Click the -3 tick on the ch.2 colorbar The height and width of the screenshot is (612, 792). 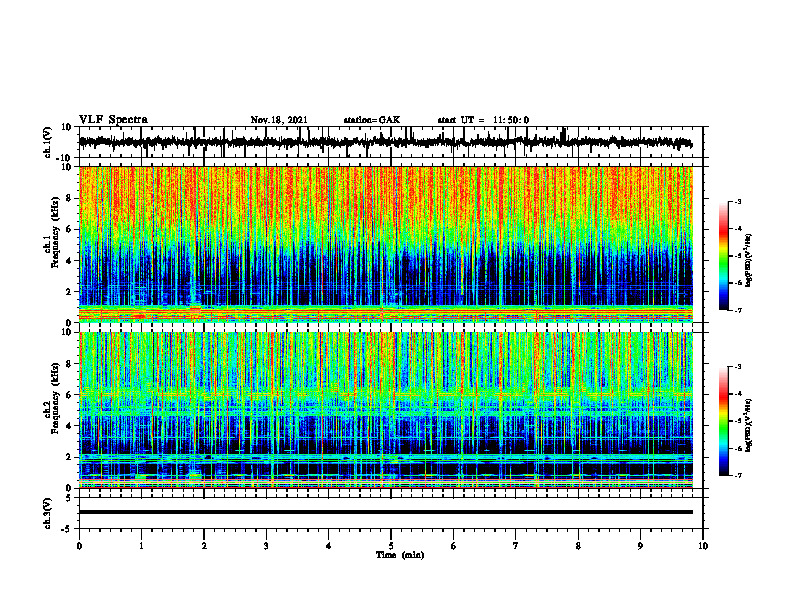pos(738,367)
